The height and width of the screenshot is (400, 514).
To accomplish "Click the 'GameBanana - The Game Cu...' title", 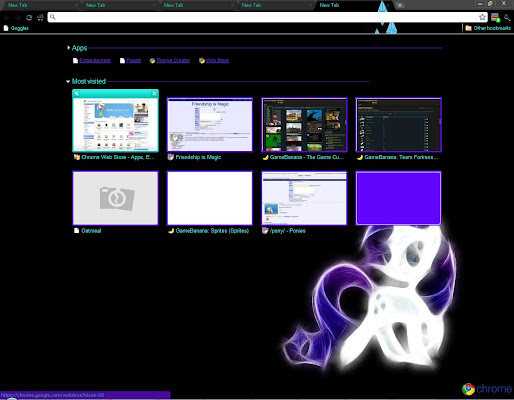I will pos(307,157).
